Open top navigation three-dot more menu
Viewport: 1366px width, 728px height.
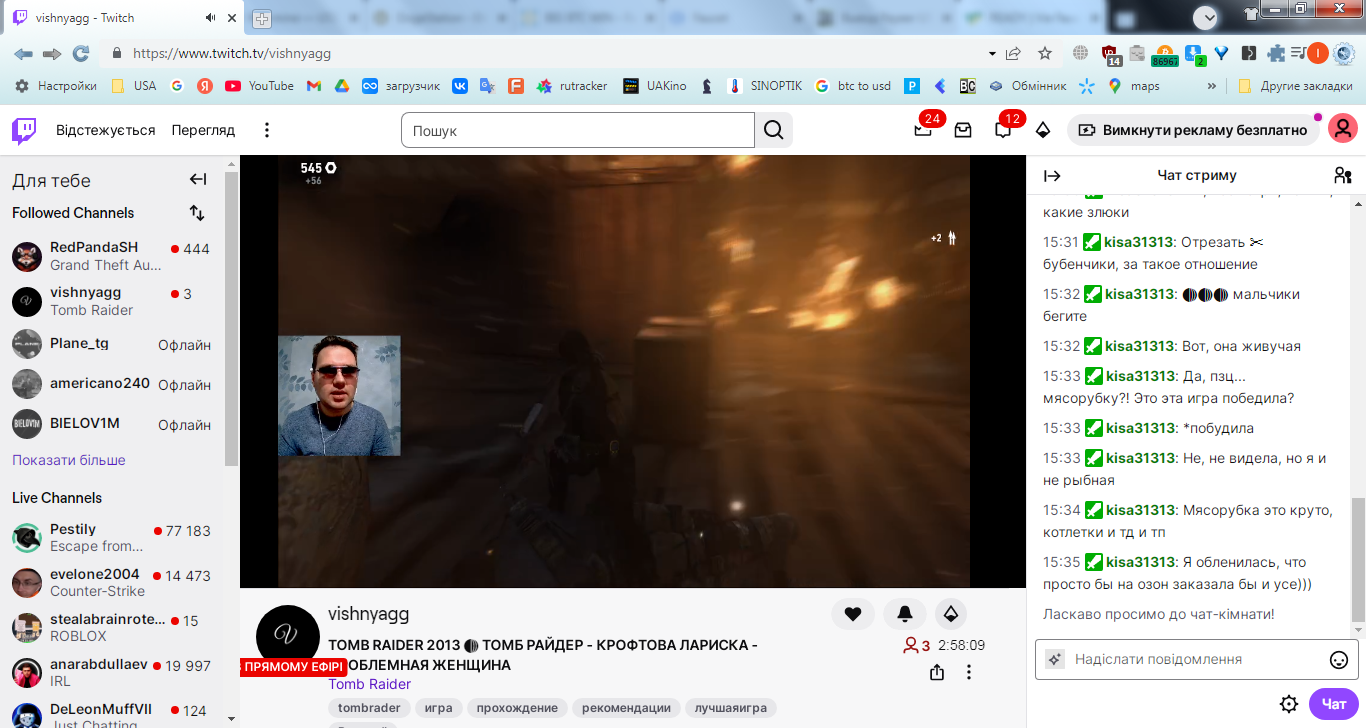pyautogui.click(x=267, y=130)
